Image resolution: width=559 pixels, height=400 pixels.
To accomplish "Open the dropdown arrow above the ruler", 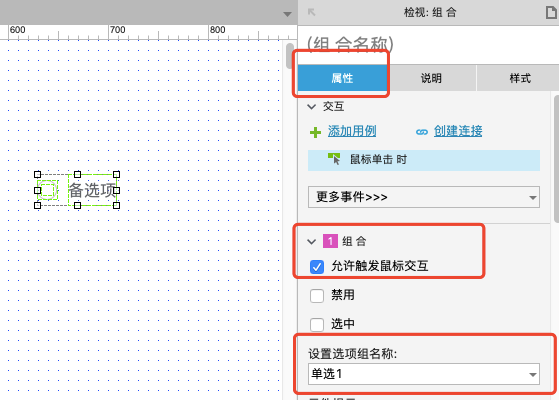I will (x=287, y=14).
